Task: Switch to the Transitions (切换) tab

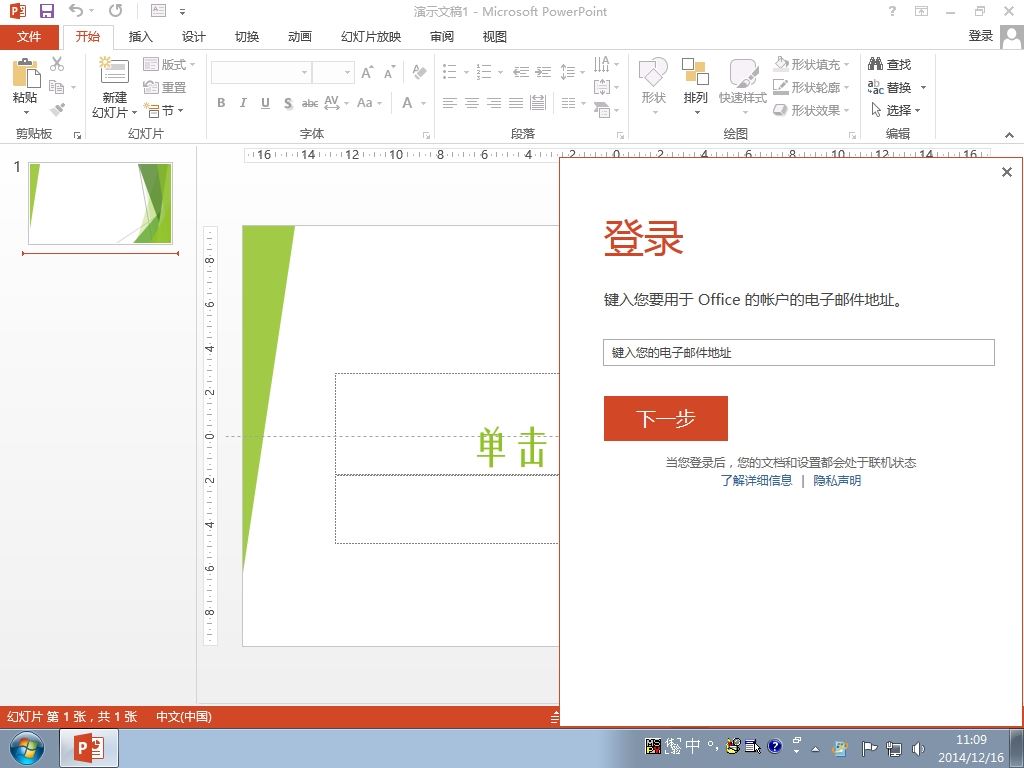Action: [x=247, y=37]
